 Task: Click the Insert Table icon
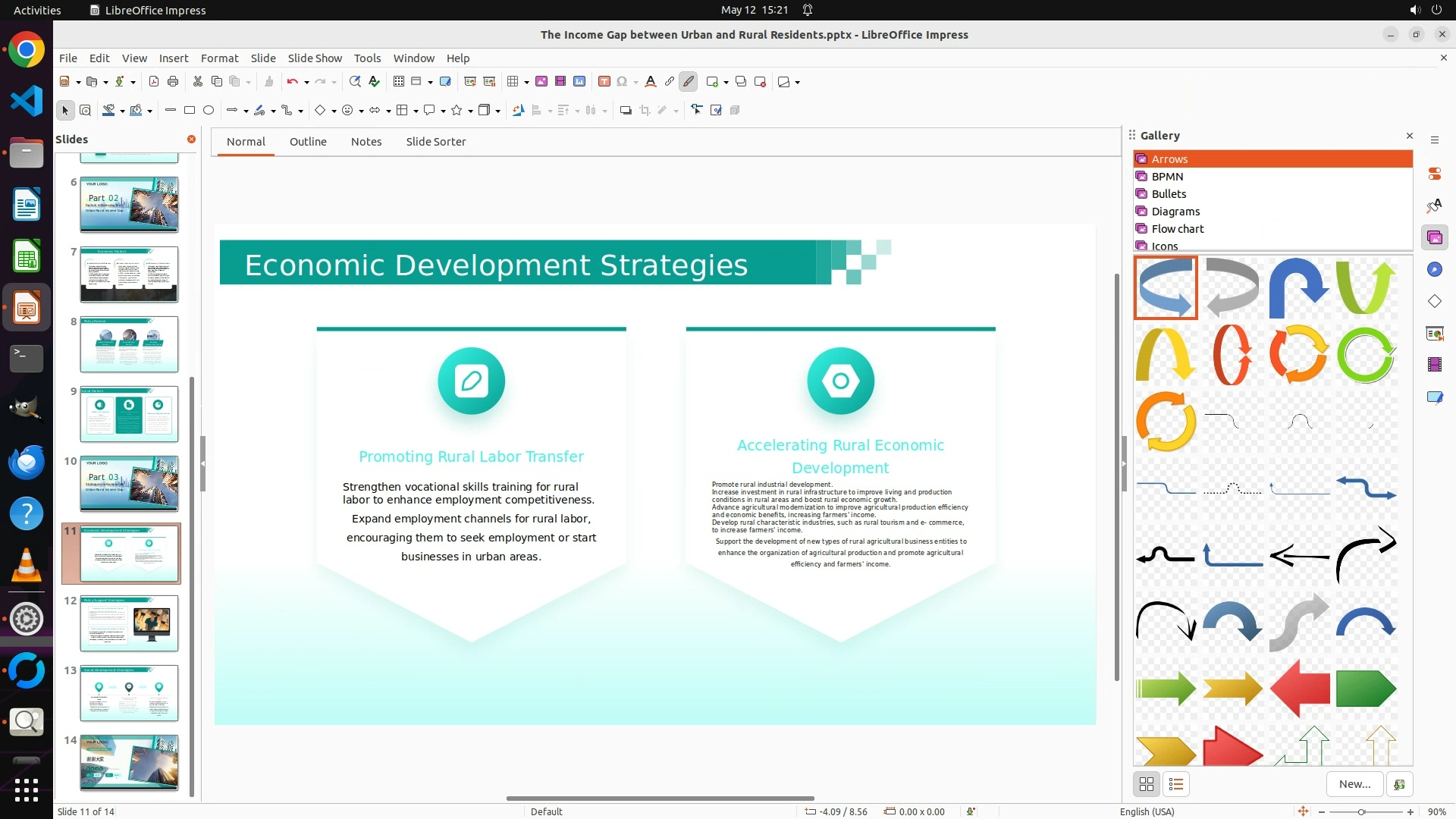click(513, 82)
